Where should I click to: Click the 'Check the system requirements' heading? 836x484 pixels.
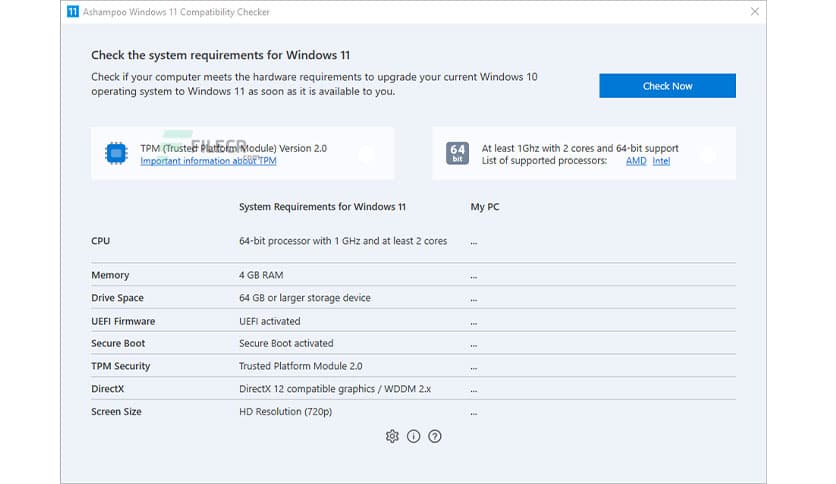tap(220, 55)
